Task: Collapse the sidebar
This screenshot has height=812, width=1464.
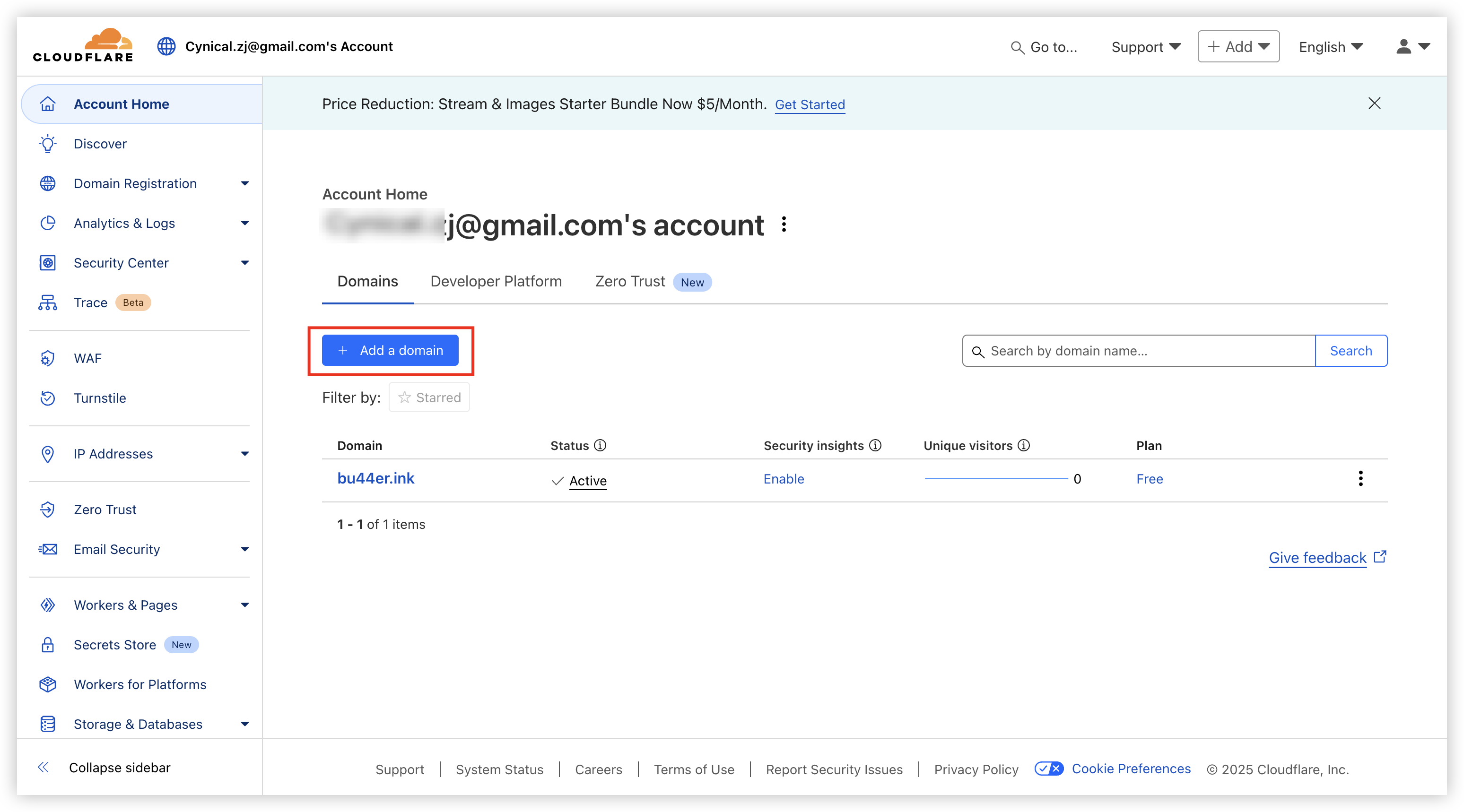Action: tap(104, 768)
